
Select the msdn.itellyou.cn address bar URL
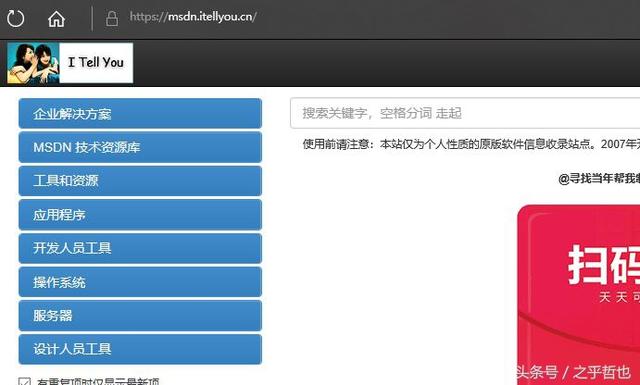click(x=193, y=17)
